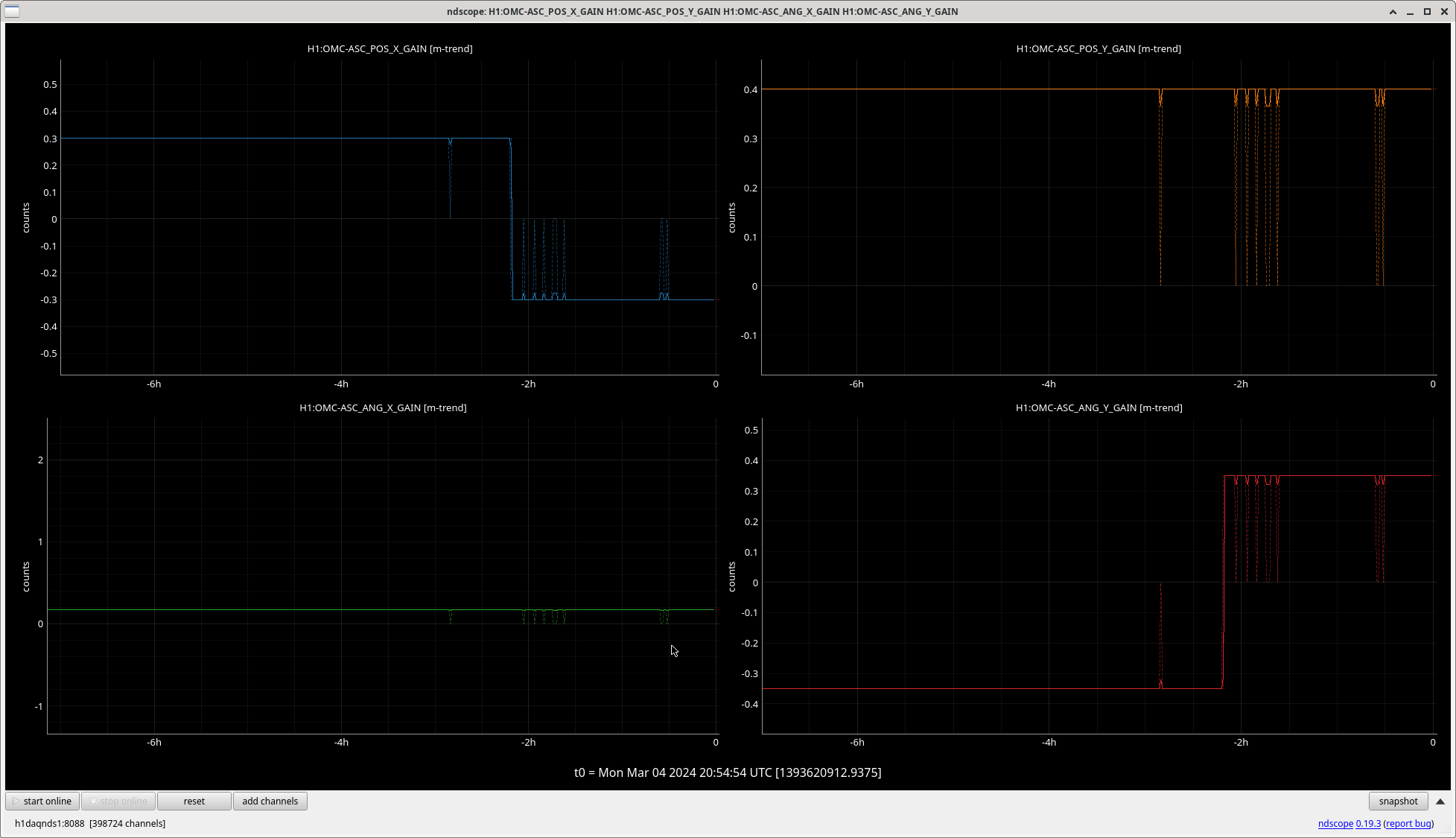Image resolution: width=1456 pixels, height=838 pixels.
Task: Follow the report bug link
Action: click(1408, 823)
